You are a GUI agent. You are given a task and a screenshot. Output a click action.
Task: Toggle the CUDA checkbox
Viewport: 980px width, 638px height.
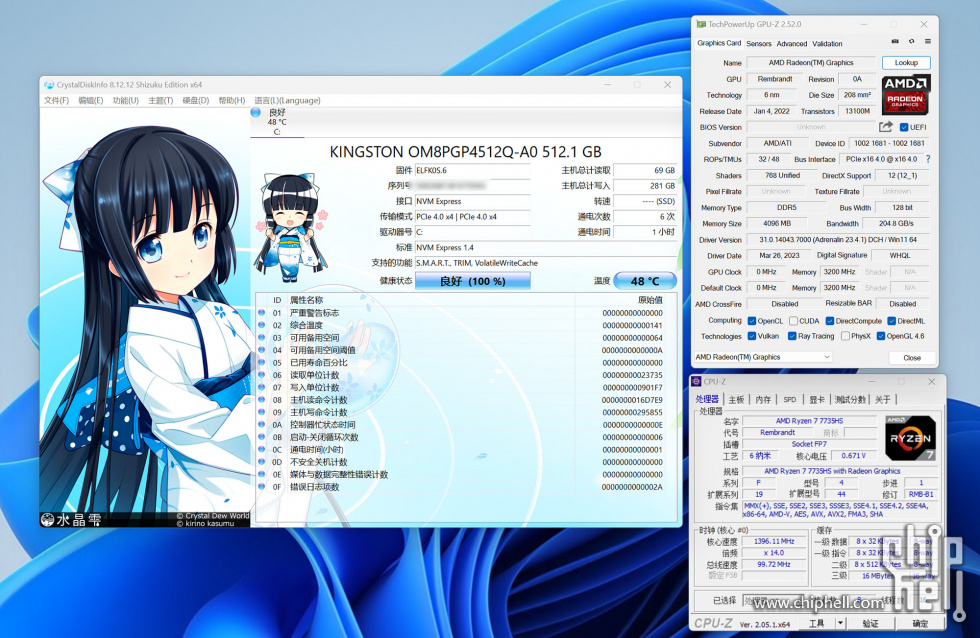(x=793, y=321)
